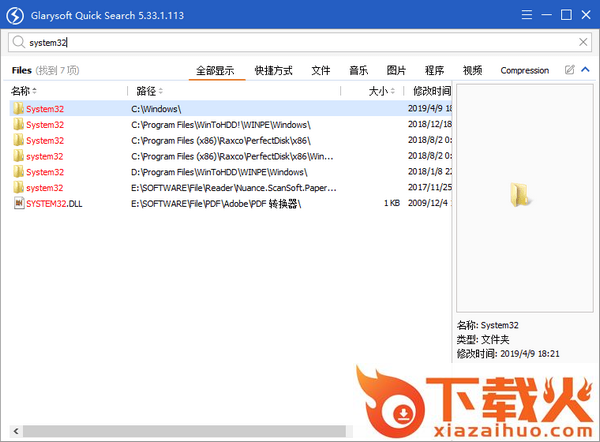Click the folder preview thumbnail

point(520,194)
